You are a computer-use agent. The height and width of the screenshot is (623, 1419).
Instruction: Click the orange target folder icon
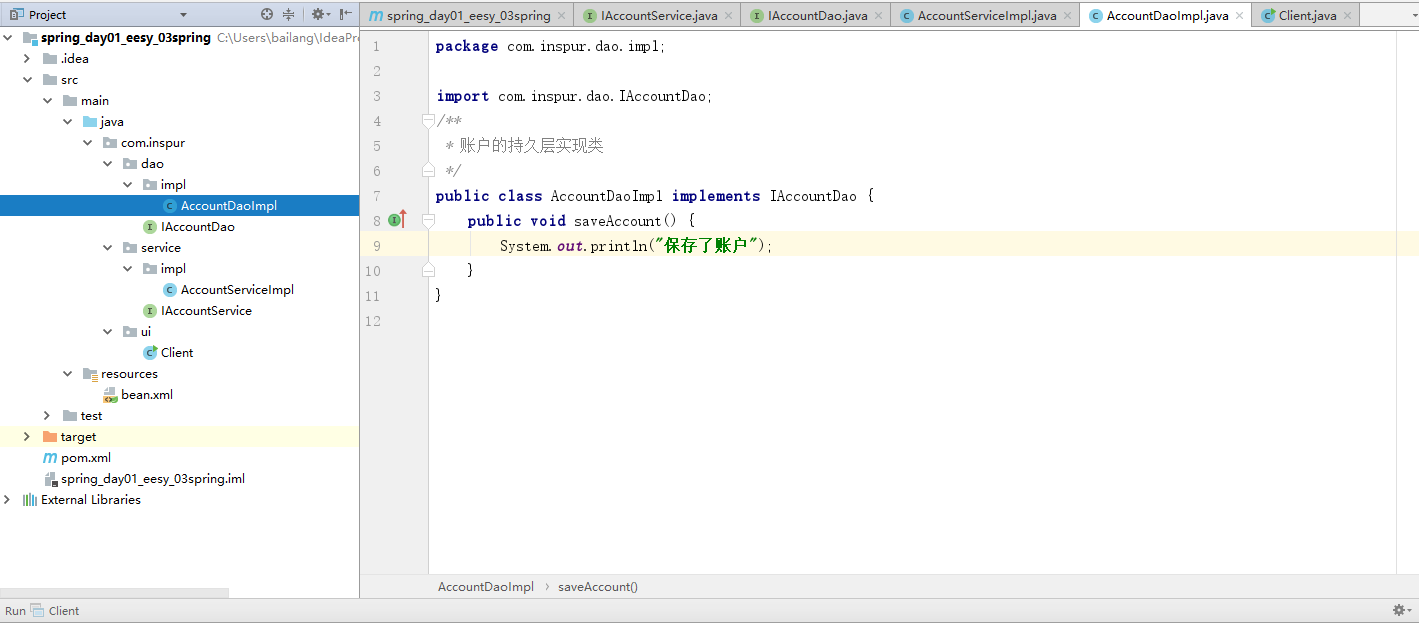pos(50,437)
